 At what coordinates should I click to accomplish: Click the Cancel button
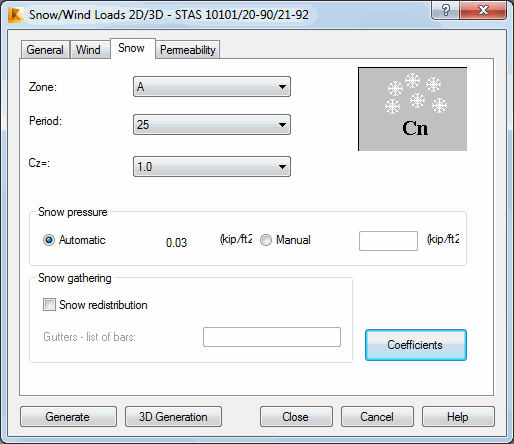click(x=377, y=417)
